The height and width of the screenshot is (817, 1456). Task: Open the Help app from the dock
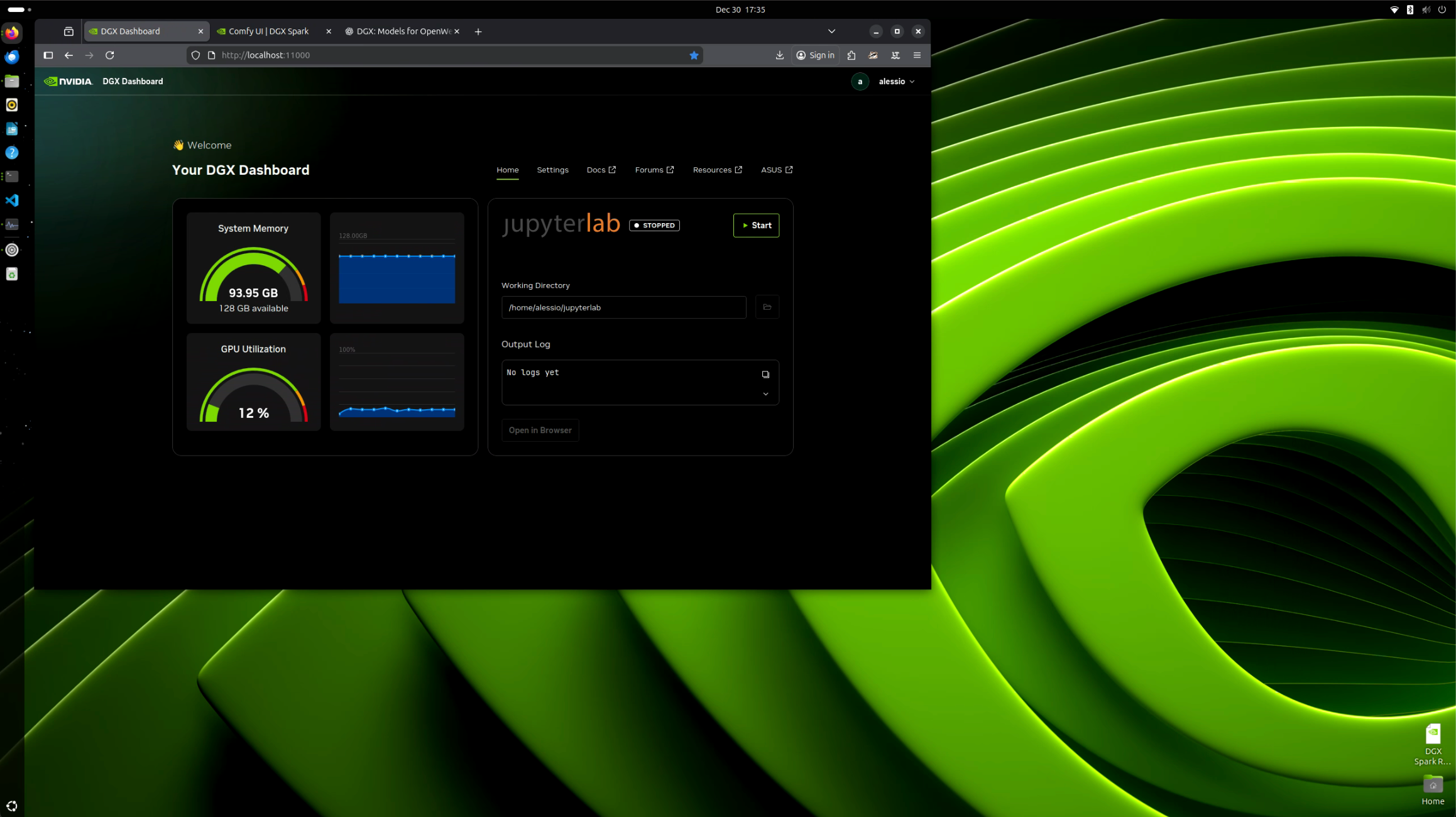click(12, 153)
